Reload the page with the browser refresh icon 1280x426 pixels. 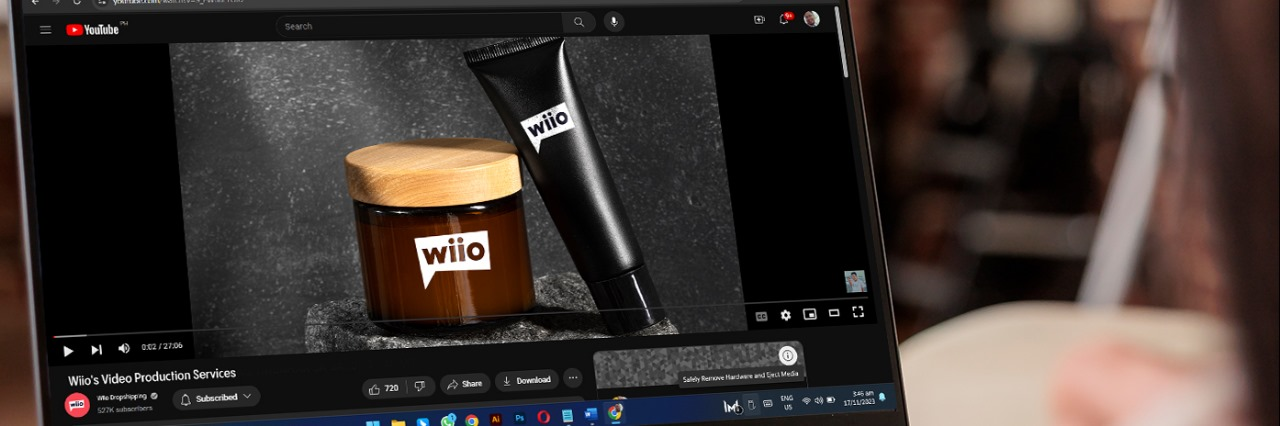point(76,2)
